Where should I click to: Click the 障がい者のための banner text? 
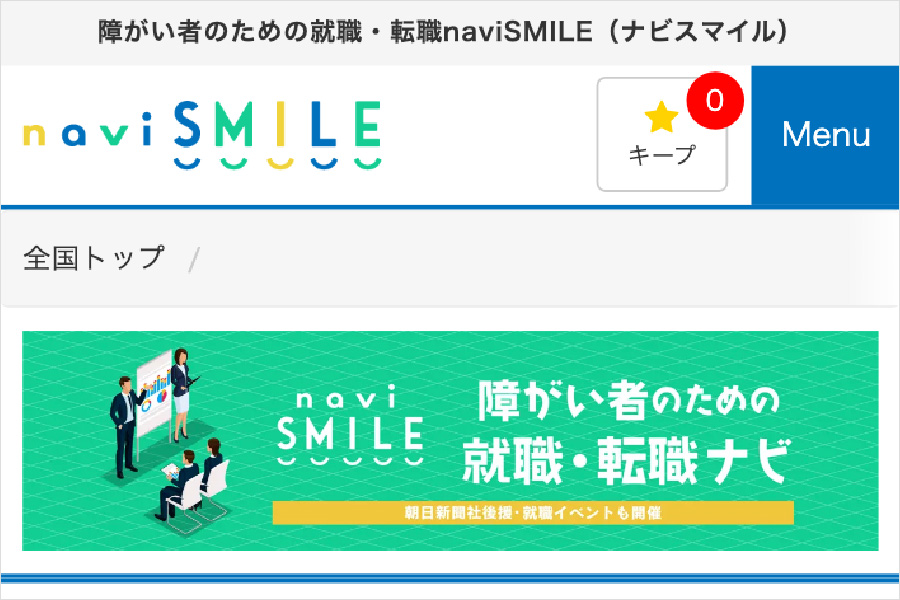629,400
